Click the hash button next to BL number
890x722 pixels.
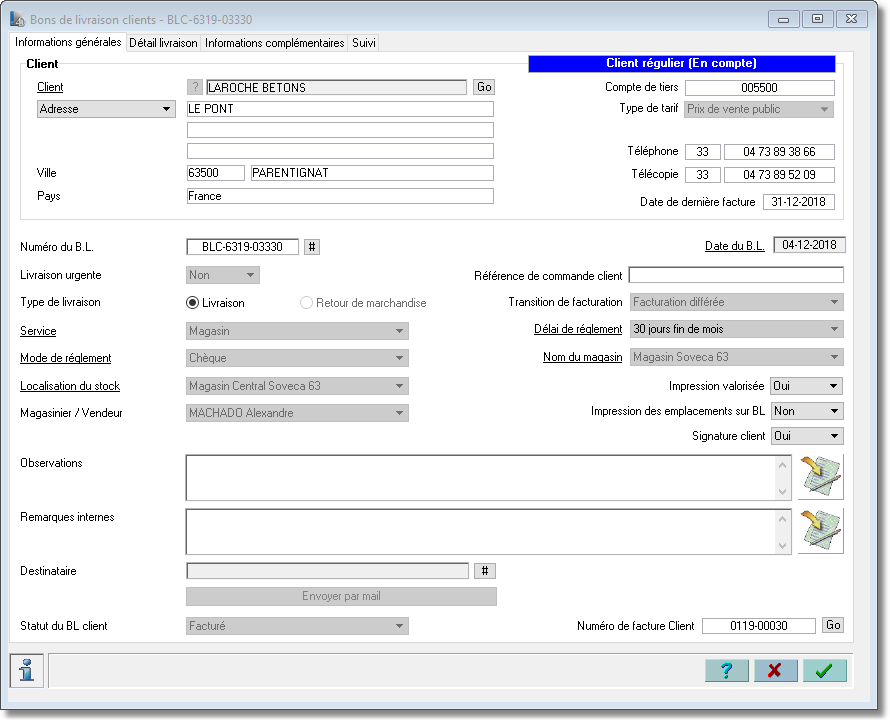(x=312, y=247)
